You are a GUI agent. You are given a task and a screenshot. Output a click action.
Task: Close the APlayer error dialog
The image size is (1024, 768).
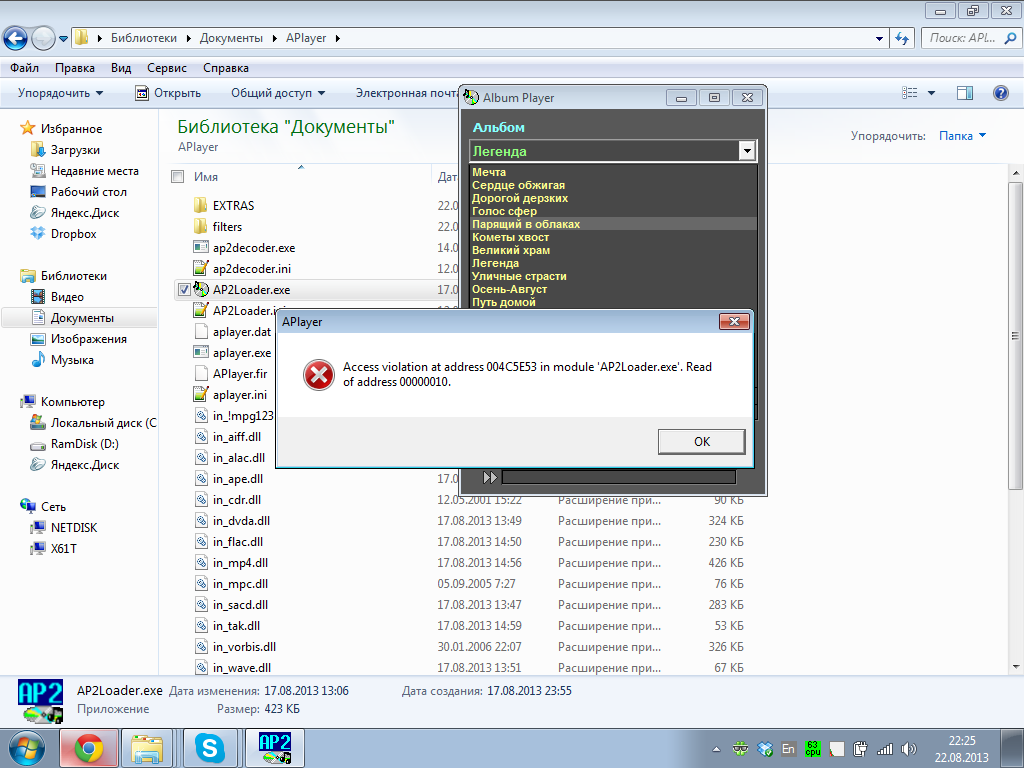pos(734,321)
